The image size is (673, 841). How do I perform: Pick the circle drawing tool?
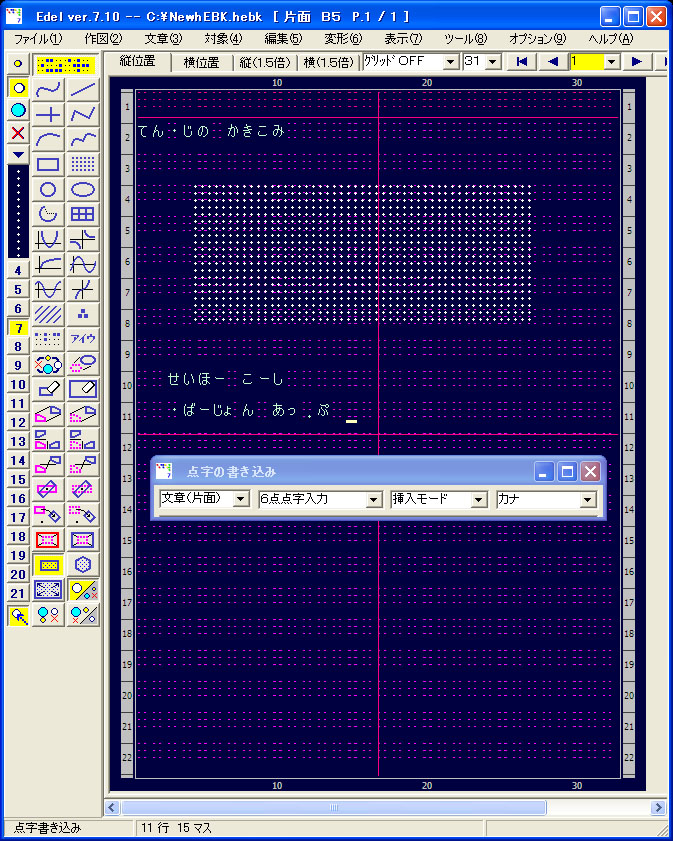pos(48,189)
